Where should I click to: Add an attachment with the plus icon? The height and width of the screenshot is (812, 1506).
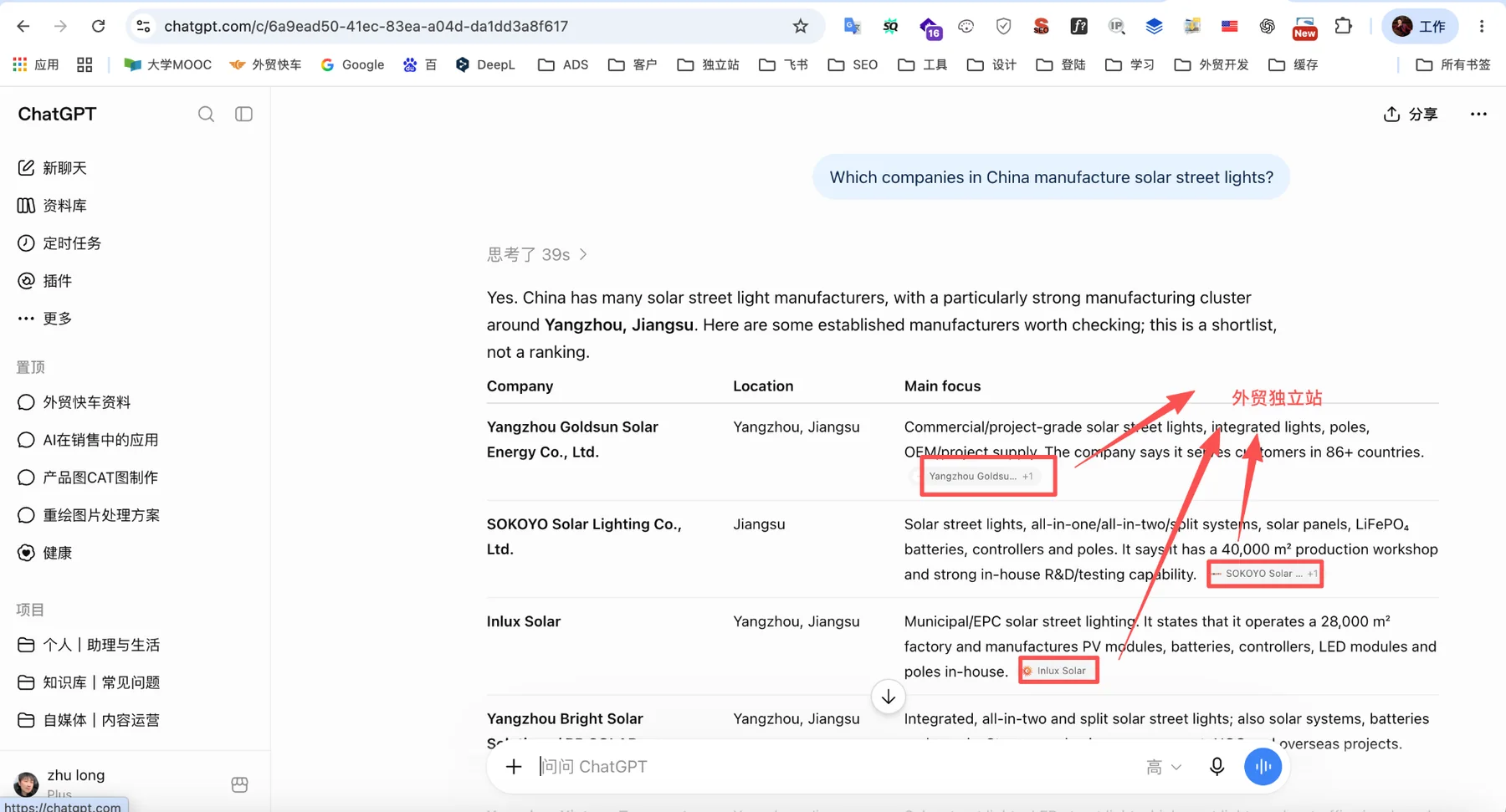click(x=514, y=767)
